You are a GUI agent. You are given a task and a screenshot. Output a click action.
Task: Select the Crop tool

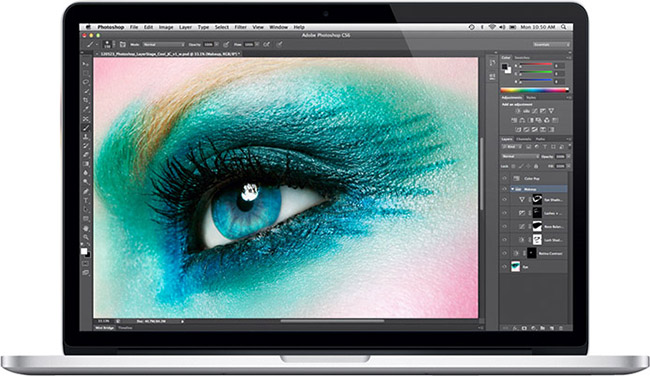pos(85,100)
